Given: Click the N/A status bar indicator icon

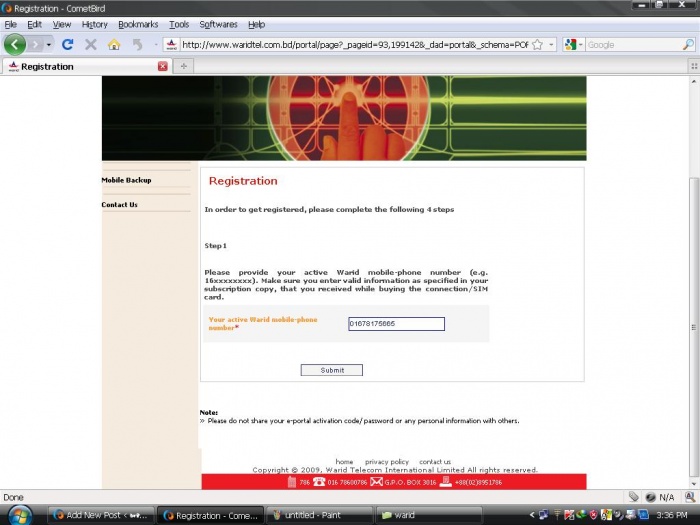Looking at the screenshot, I should click(x=651, y=497).
